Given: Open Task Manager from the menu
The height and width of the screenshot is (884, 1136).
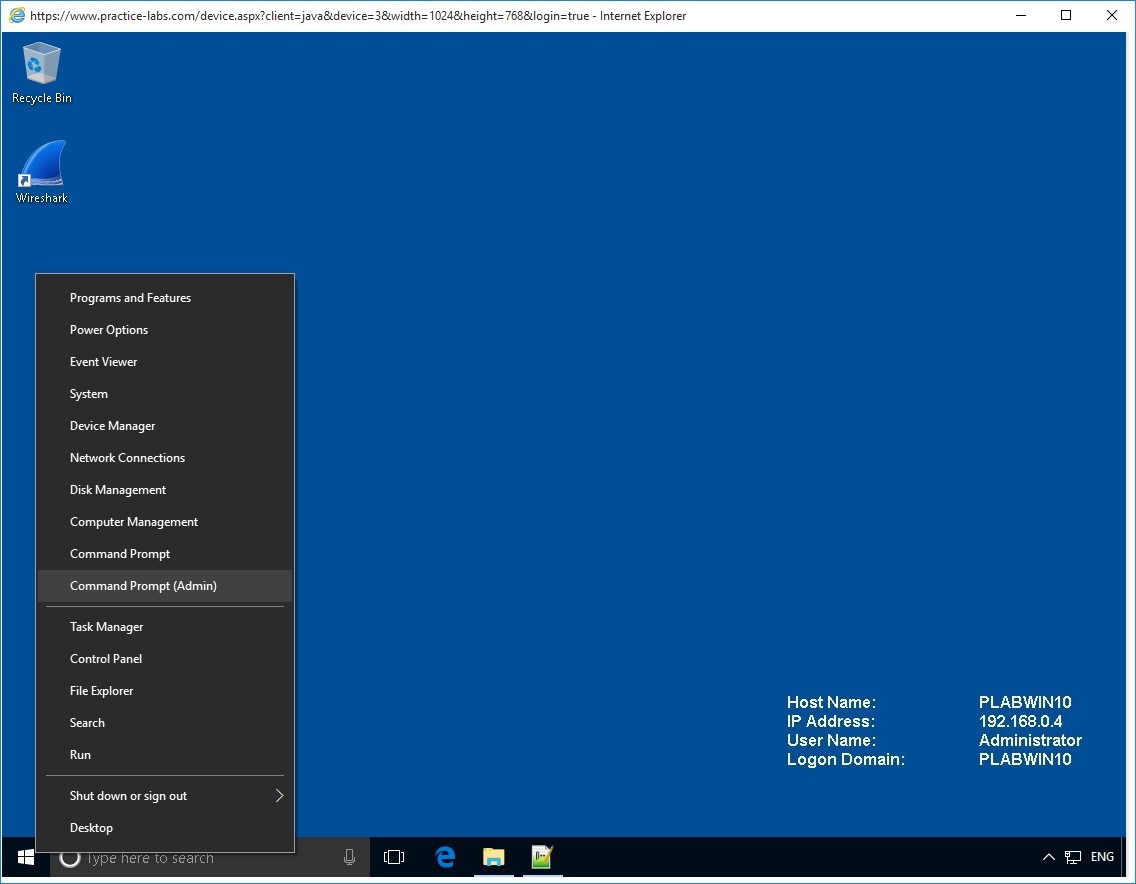Looking at the screenshot, I should 106,627.
